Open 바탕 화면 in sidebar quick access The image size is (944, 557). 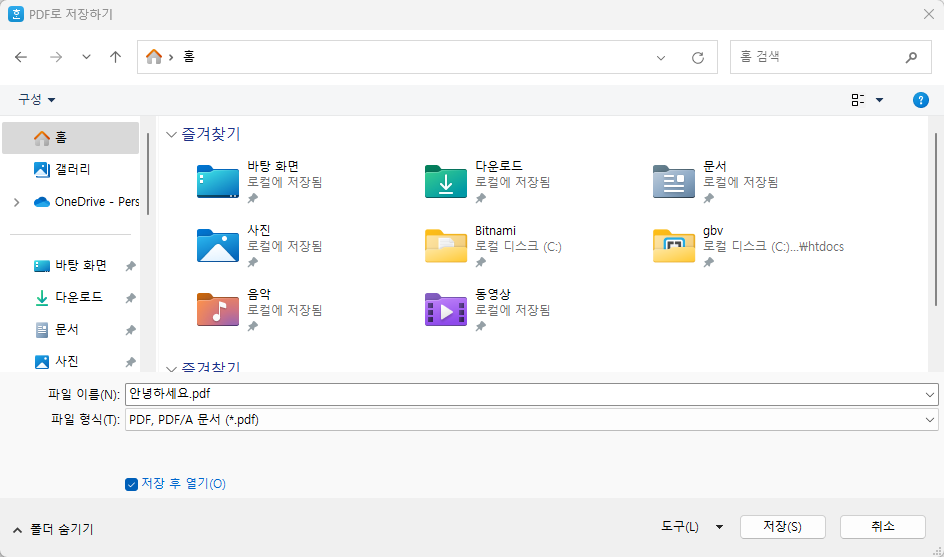[71, 266]
